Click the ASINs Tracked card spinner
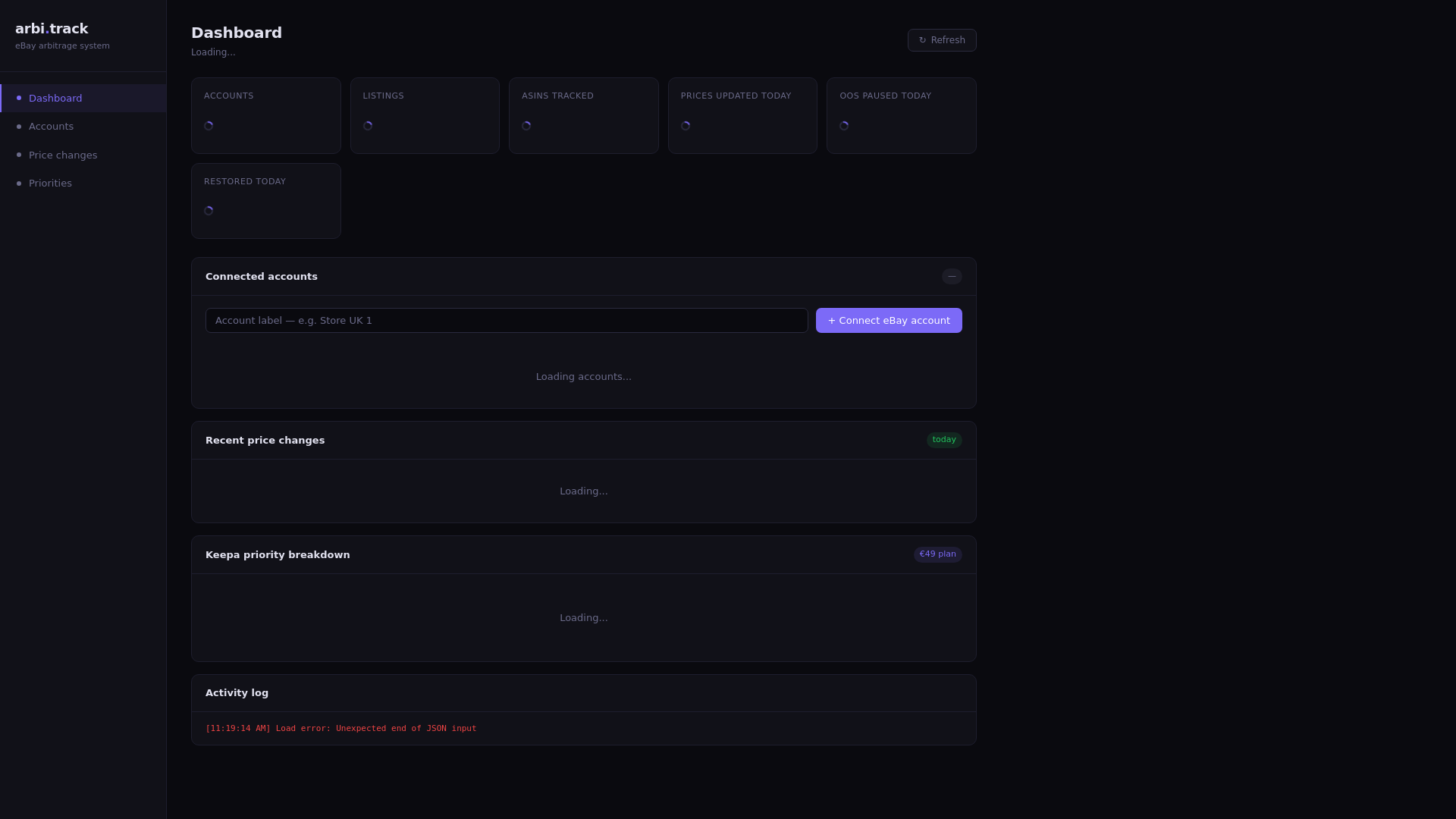The height and width of the screenshot is (819, 1456). coord(526,126)
